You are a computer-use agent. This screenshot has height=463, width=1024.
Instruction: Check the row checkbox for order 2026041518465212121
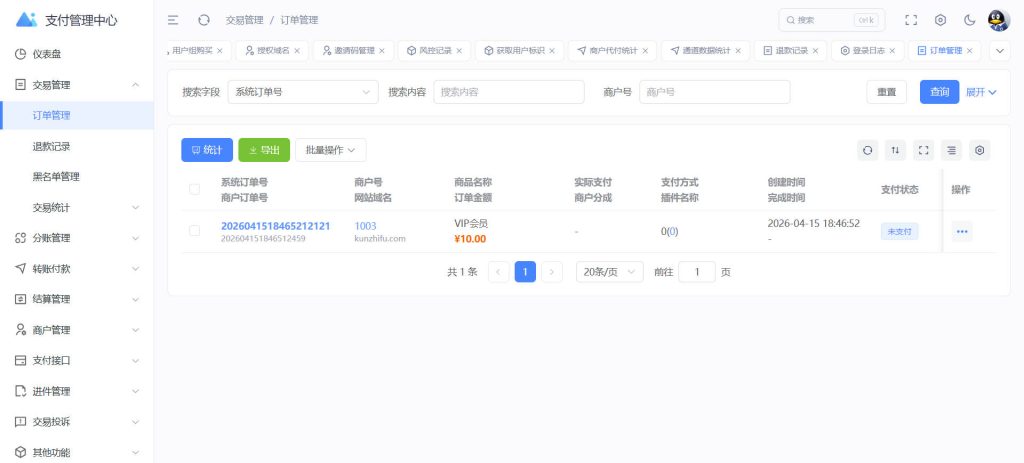click(195, 231)
